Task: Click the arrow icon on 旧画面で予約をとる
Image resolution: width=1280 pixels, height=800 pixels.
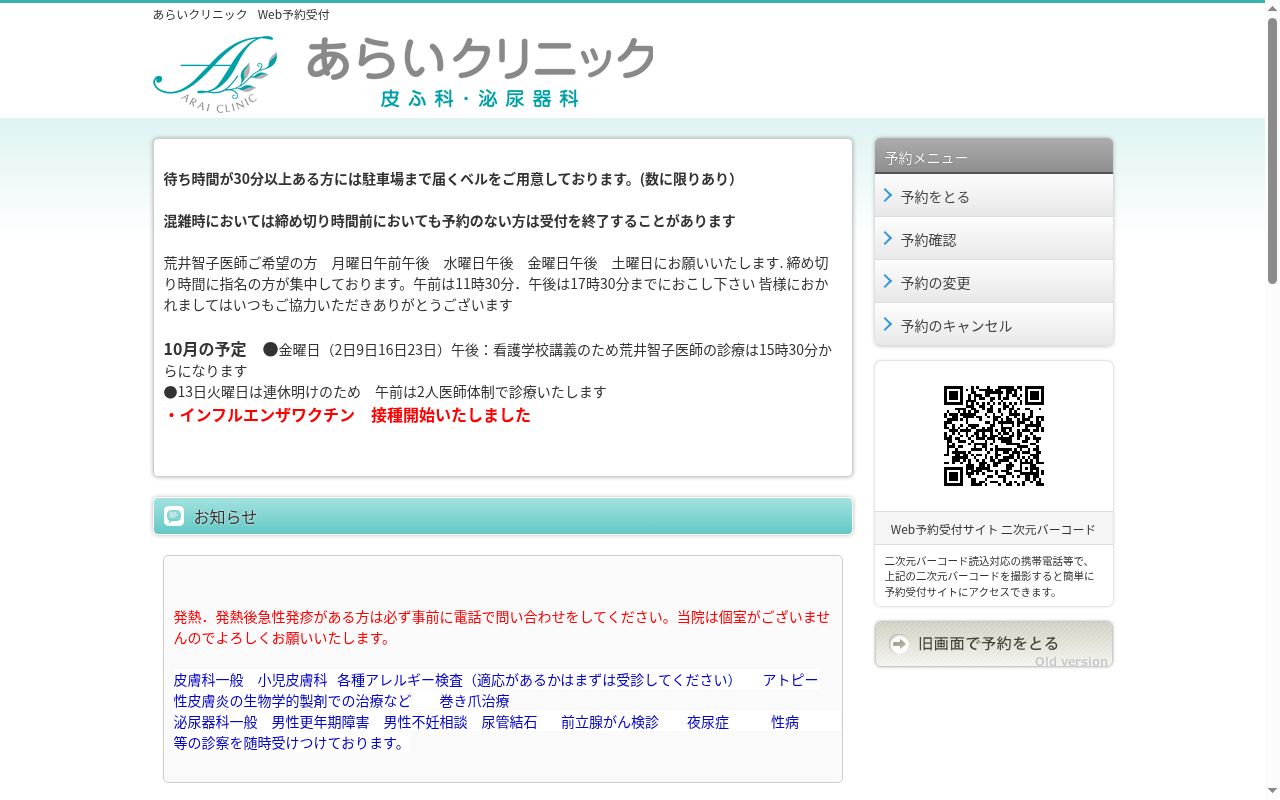Action: 899,644
